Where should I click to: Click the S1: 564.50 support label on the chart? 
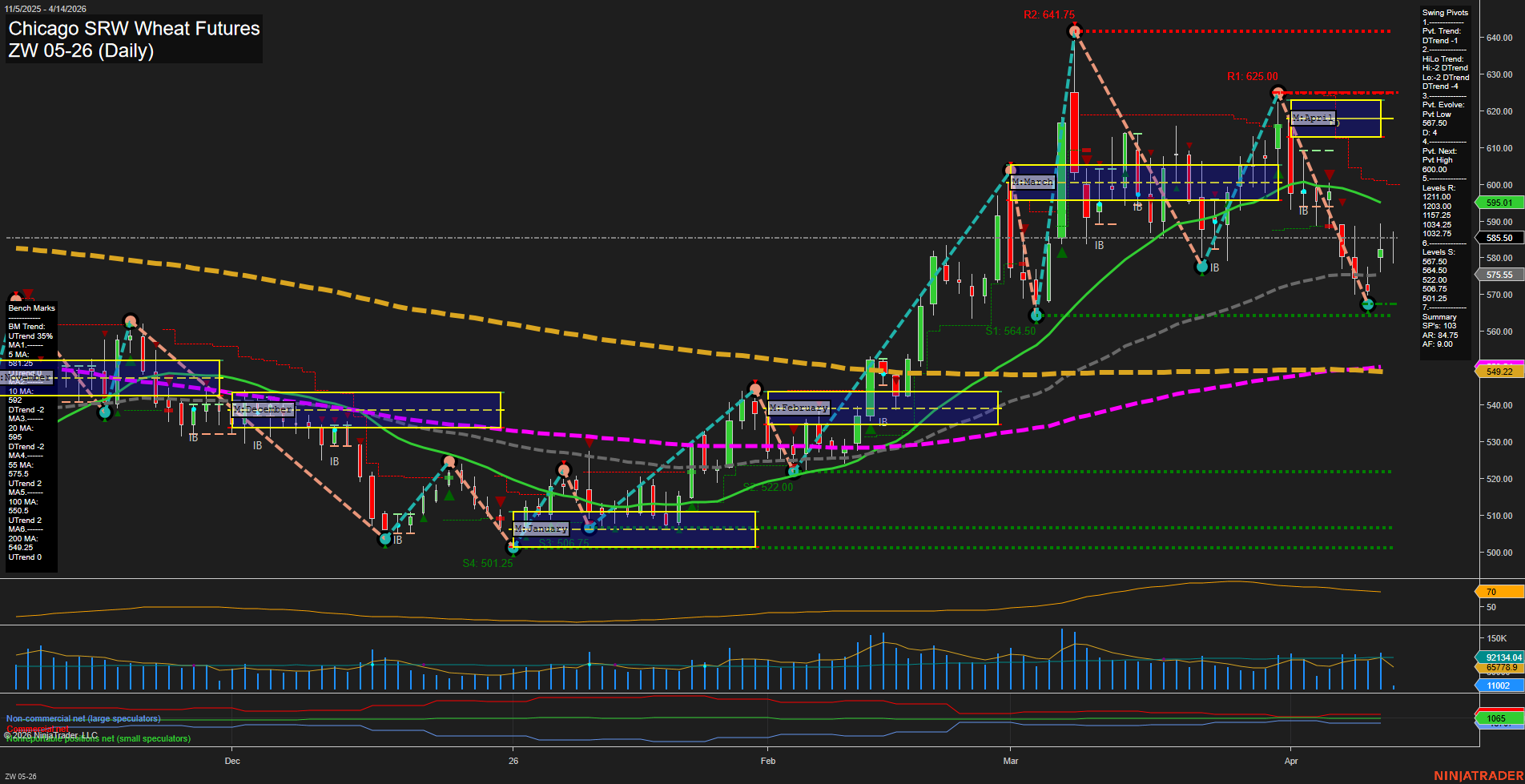[x=1011, y=329]
